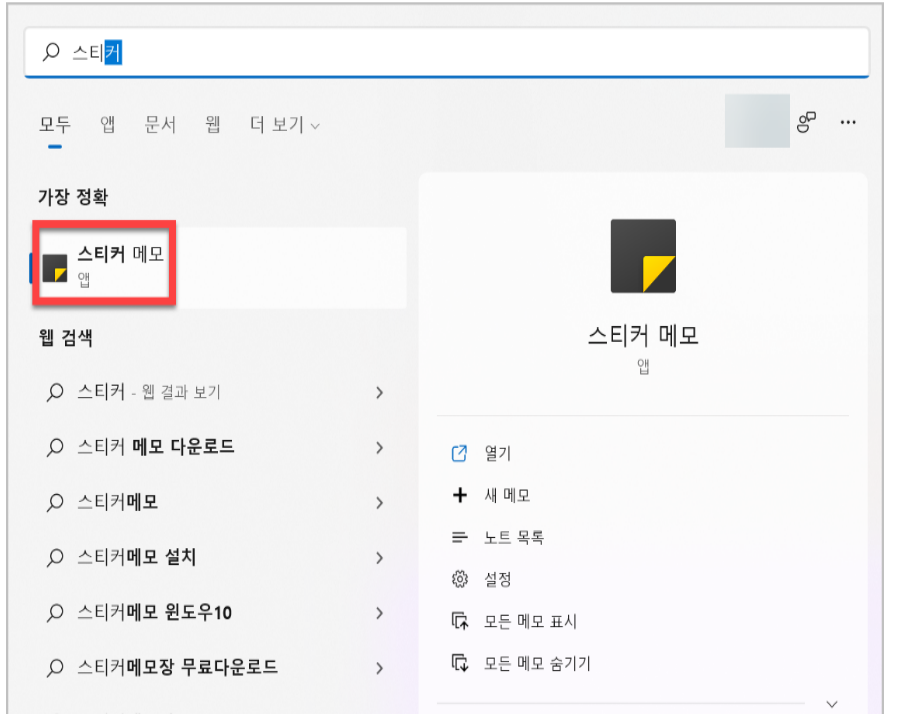Click small 스티커 메모 icon in best match
The height and width of the screenshot is (714, 897).
55,268
